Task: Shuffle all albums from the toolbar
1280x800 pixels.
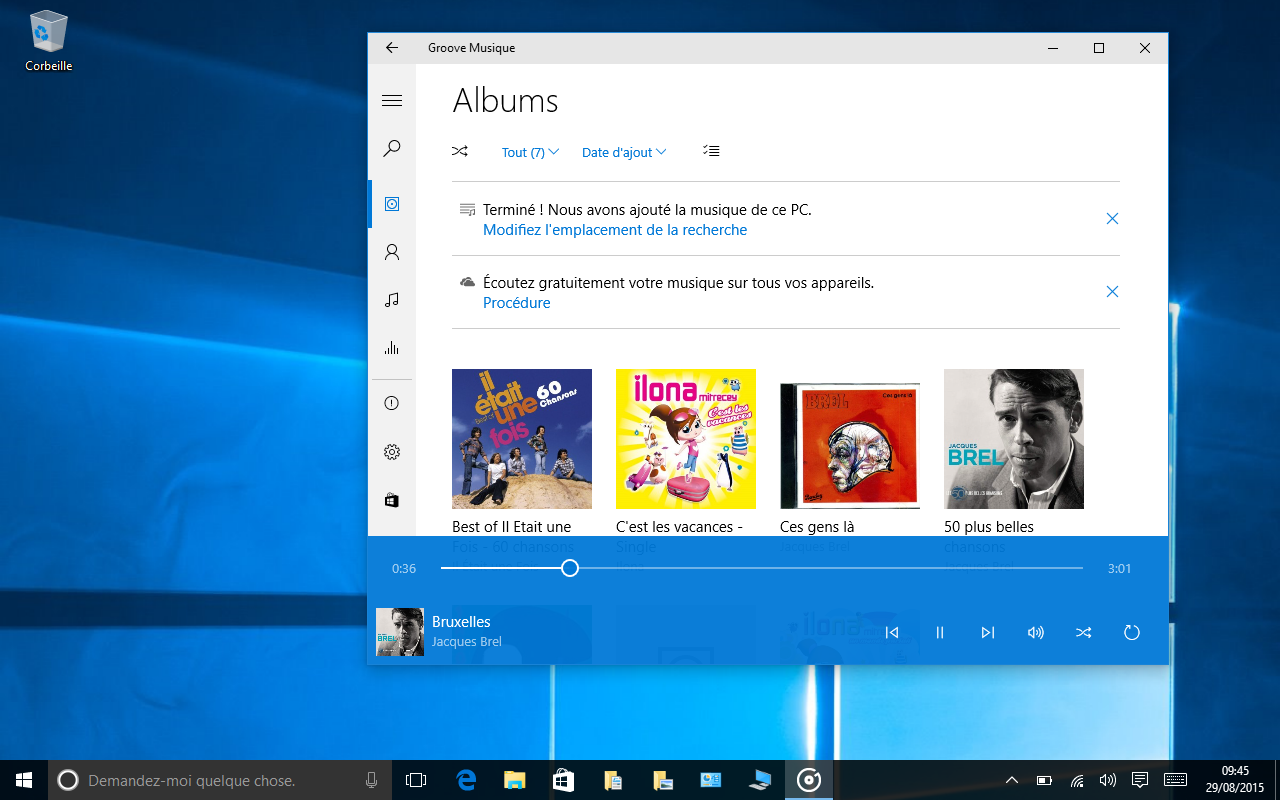Action: [460, 152]
